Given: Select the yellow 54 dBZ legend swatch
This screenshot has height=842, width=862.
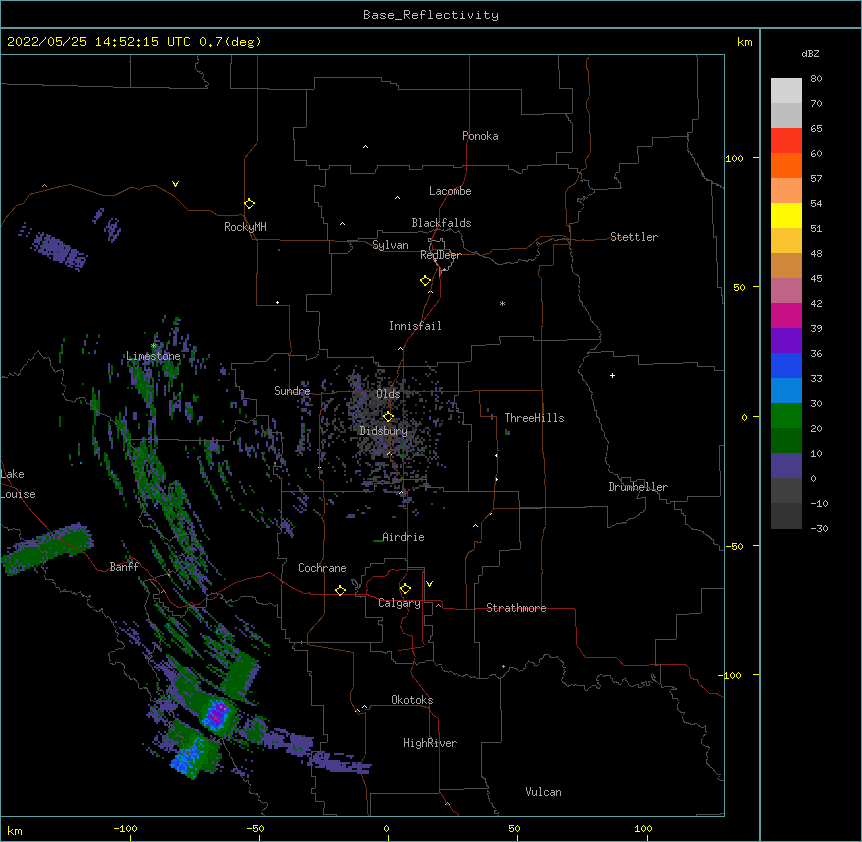Looking at the screenshot, I should tap(786, 215).
